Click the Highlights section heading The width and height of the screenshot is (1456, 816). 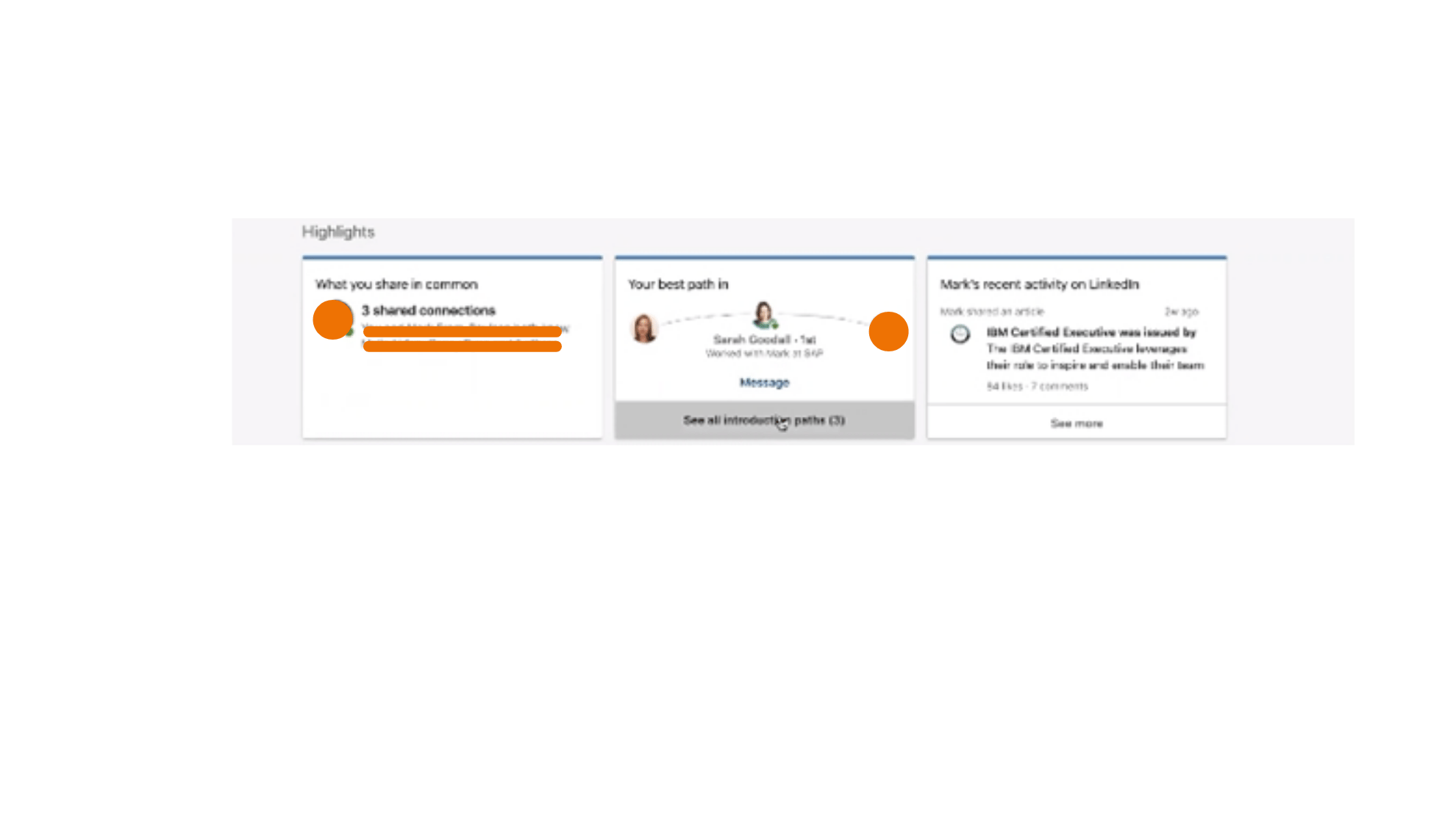point(338,232)
